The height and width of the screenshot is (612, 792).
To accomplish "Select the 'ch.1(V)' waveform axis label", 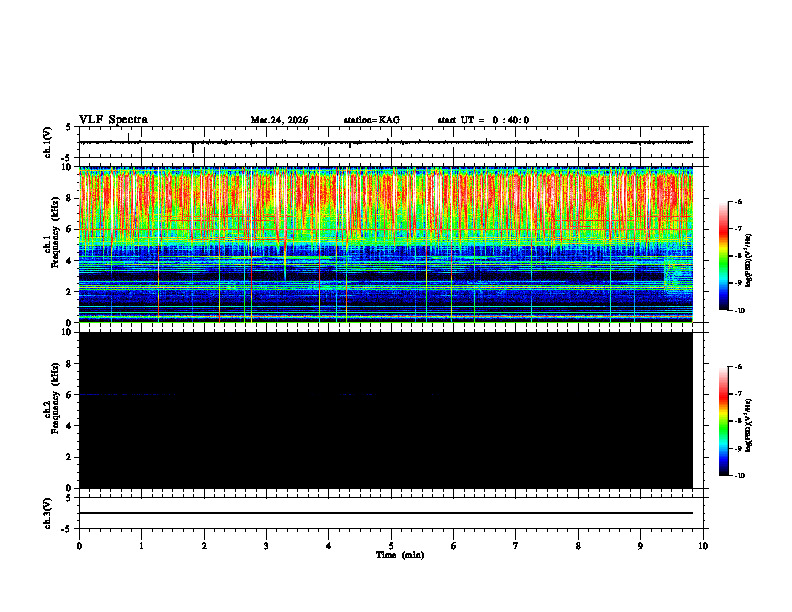I will point(48,142).
